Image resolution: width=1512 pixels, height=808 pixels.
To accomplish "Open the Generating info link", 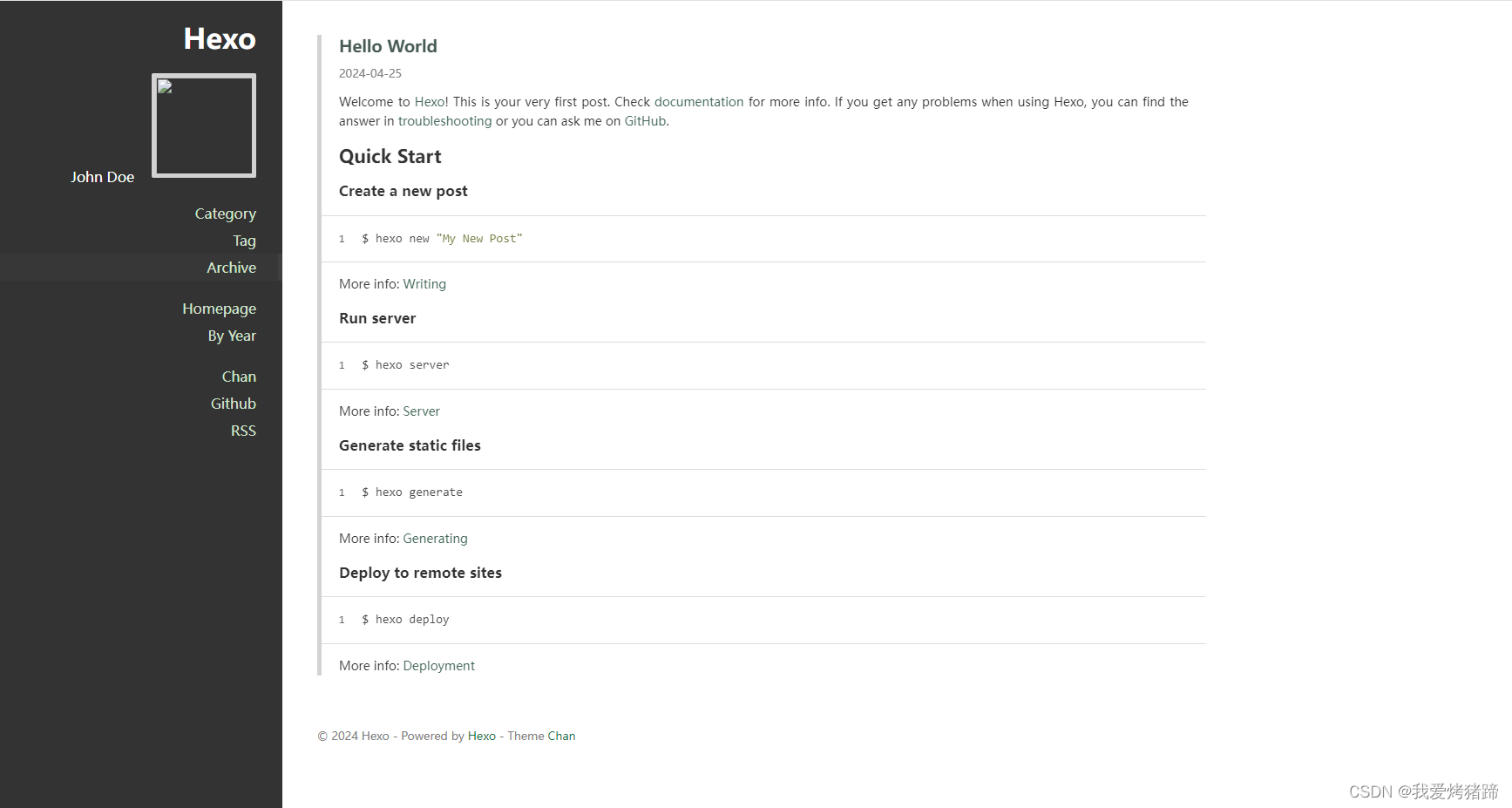I will 435,539.
